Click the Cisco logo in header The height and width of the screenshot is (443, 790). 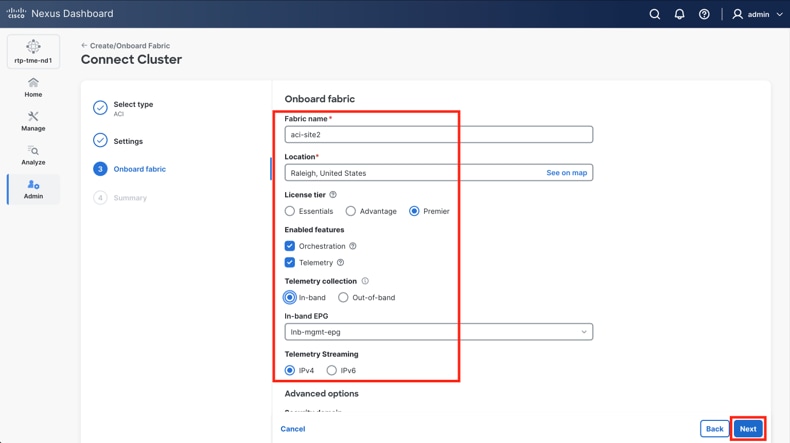[16, 14]
